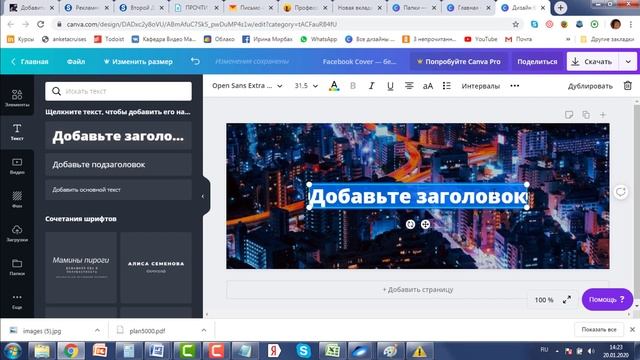Image resolution: width=640 pixels, height=360 pixels.
Task: Open the File menu
Action: [x=76, y=62]
